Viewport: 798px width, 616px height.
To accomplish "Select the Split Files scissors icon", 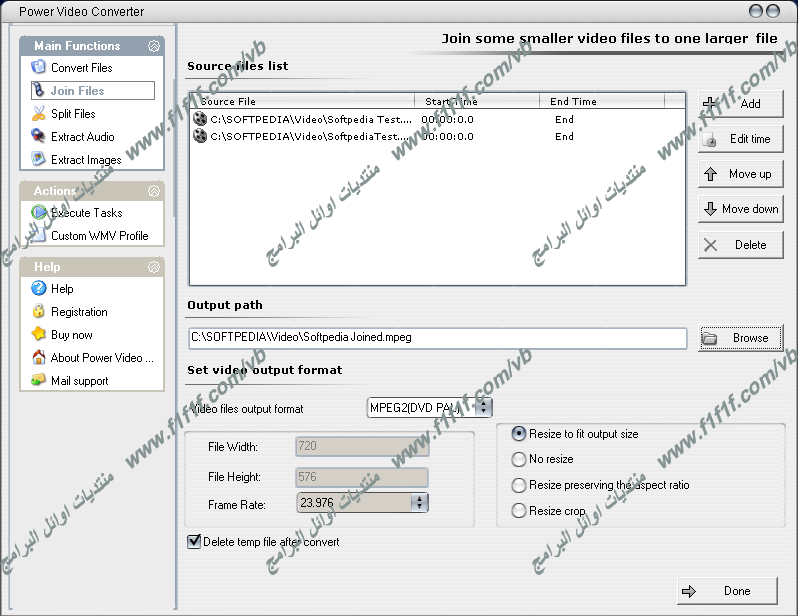I will [x=39, y=114].
